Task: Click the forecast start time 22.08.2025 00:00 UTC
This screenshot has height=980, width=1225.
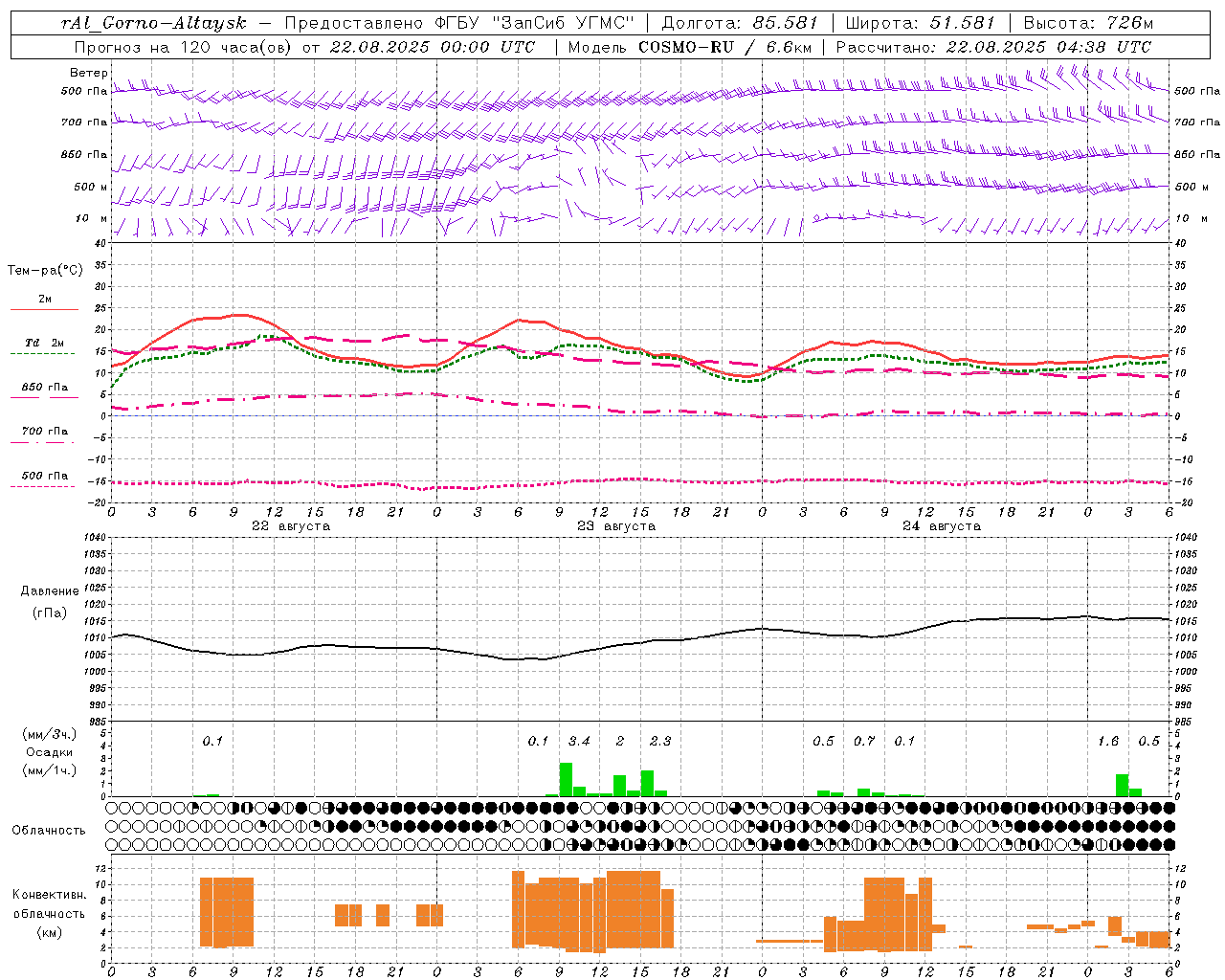Action: click(432, 47)
